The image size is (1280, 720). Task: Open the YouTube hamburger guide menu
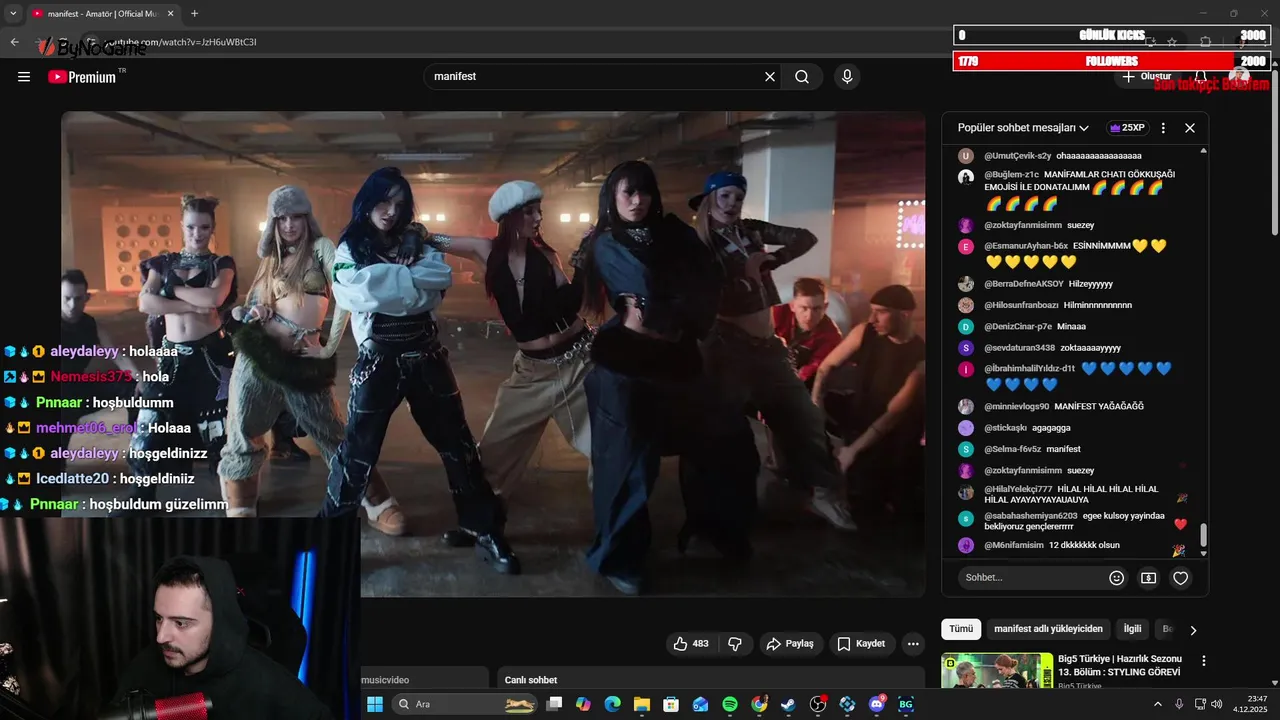point(24,77)
